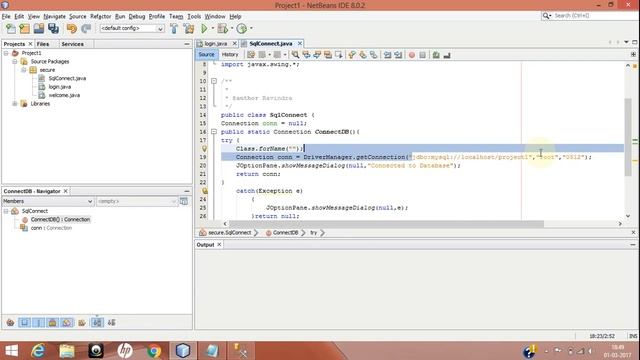Click the Find Selection magnifier icon
The width and height of the screenshot is (640, 360).
coord(295,55)
